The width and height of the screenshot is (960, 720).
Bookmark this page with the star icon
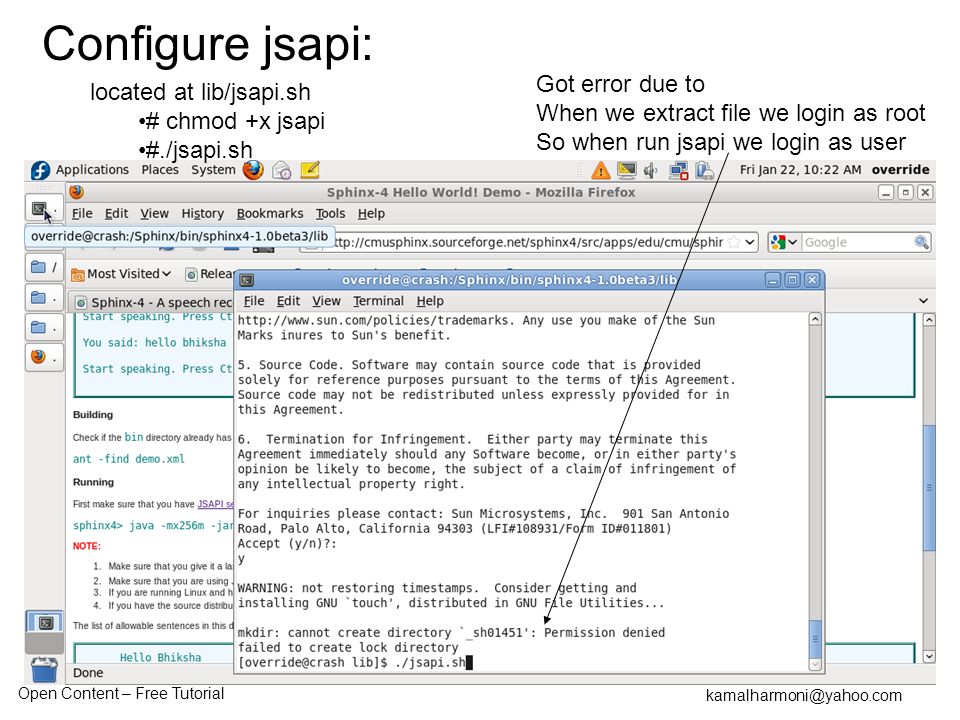click(733, 242)
